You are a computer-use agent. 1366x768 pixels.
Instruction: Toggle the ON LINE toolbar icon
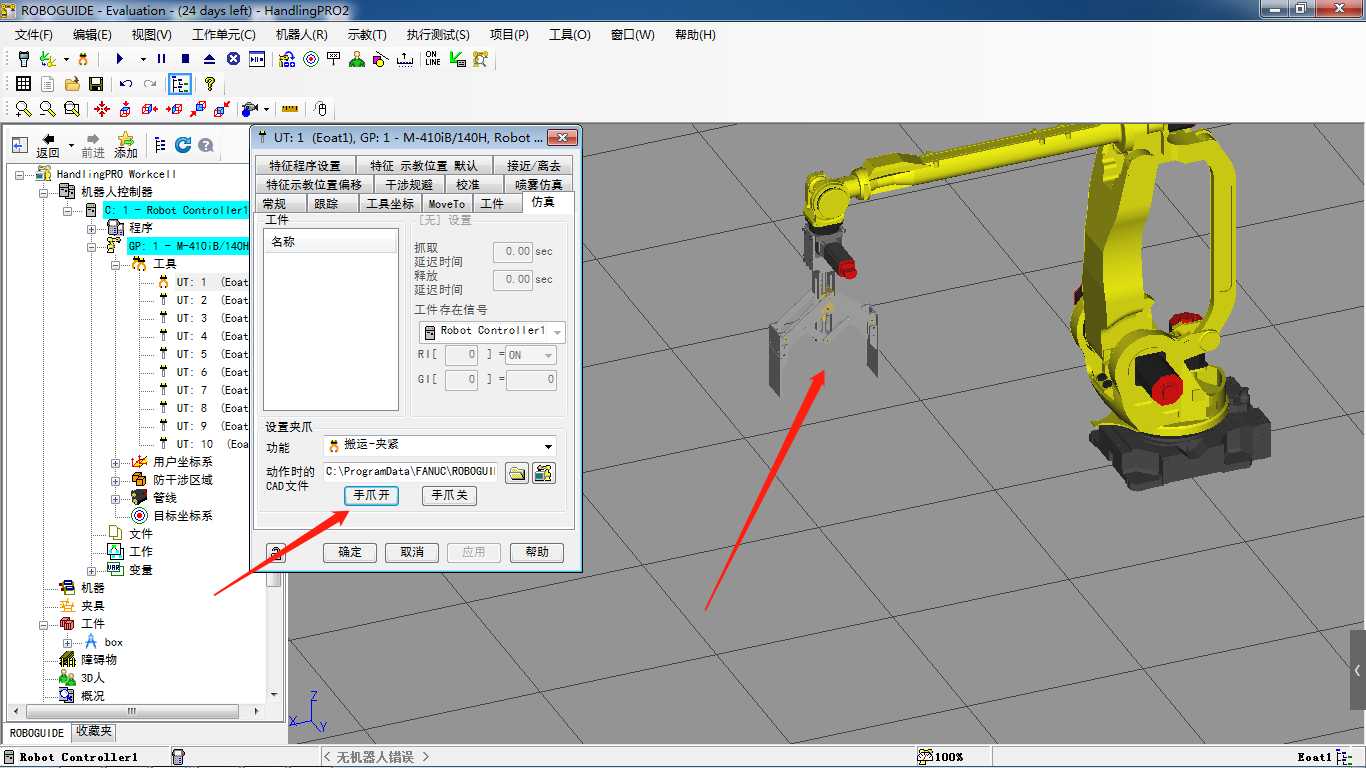pyautogui.click(x=432, y=59)
